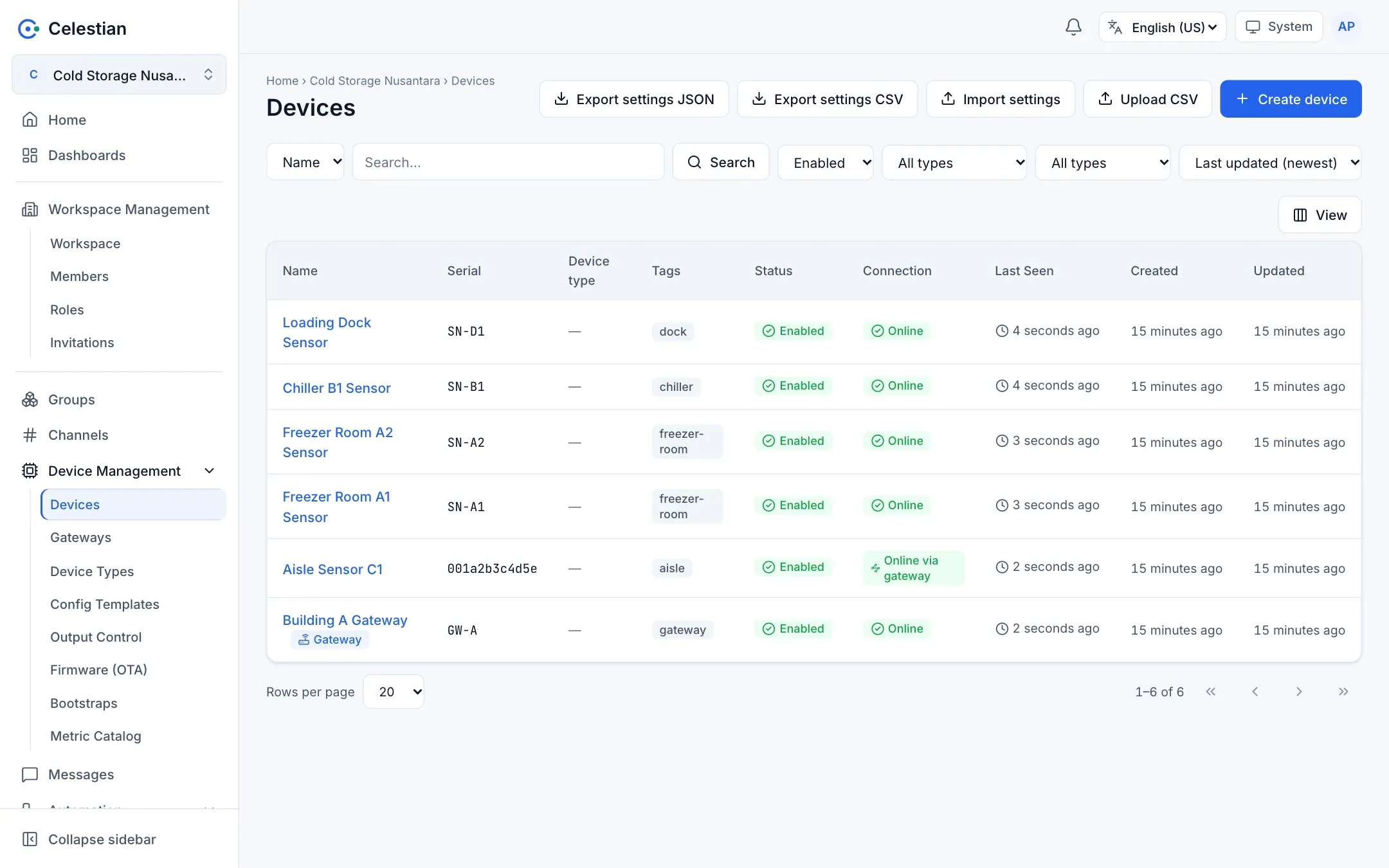Open Device Types in the sidebar
The height and width of the screenshot is (868, 1389).
92,571
